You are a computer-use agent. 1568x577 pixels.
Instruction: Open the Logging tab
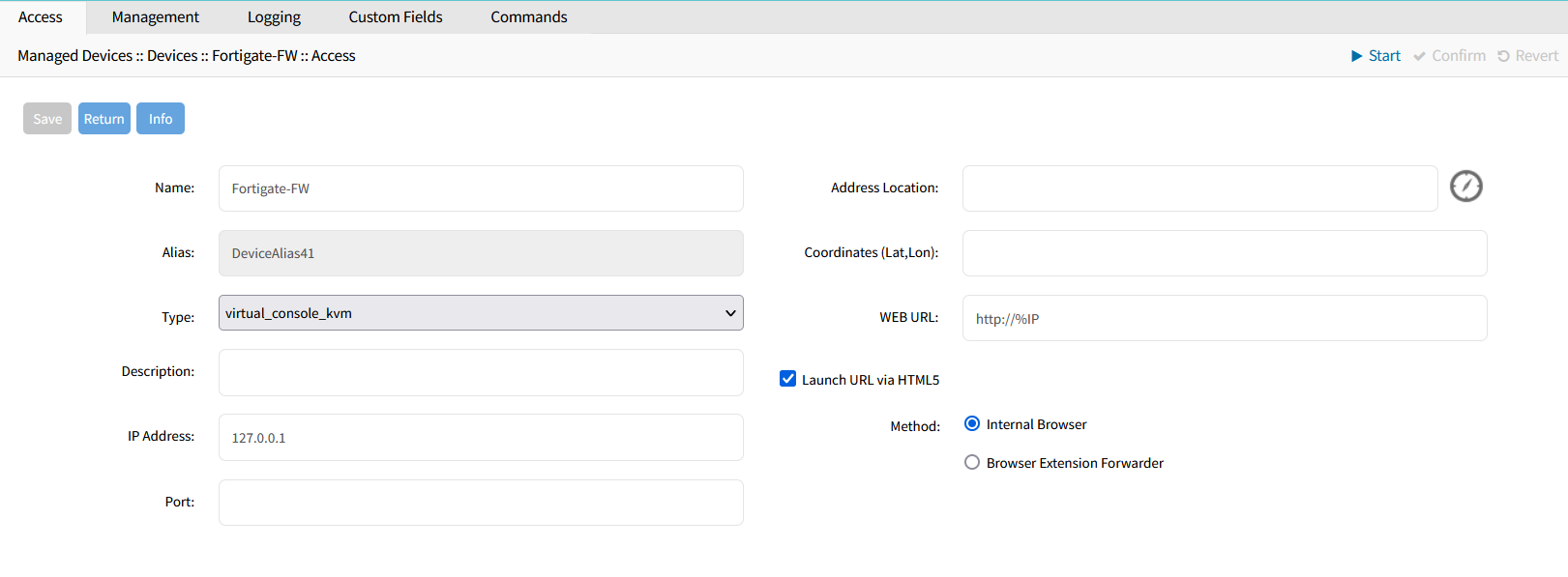(274, 17)
